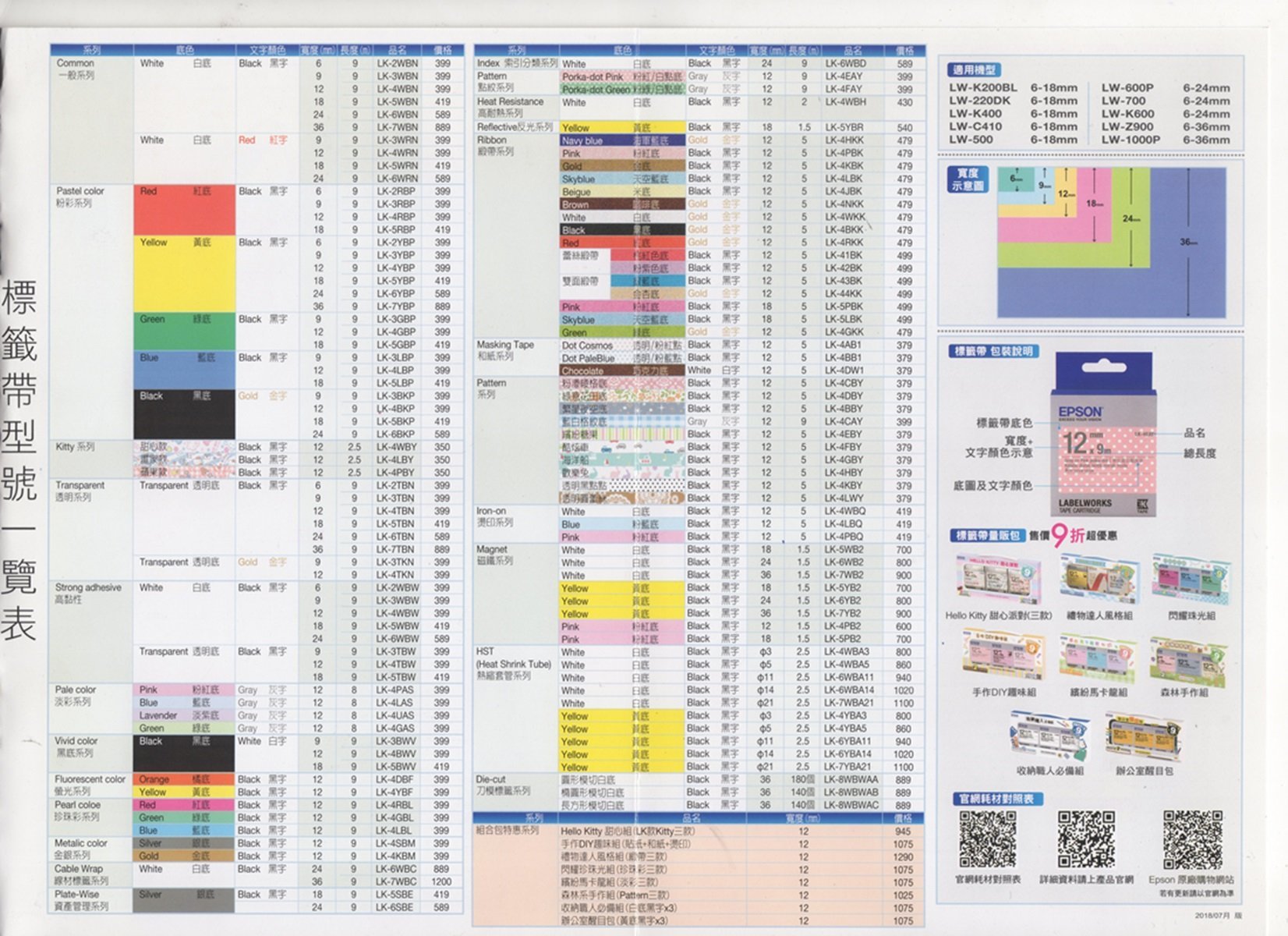1288x936 pixels.
Task: Click the Porka-dot Pink pattern swatch
Action: tap(621, 76)
